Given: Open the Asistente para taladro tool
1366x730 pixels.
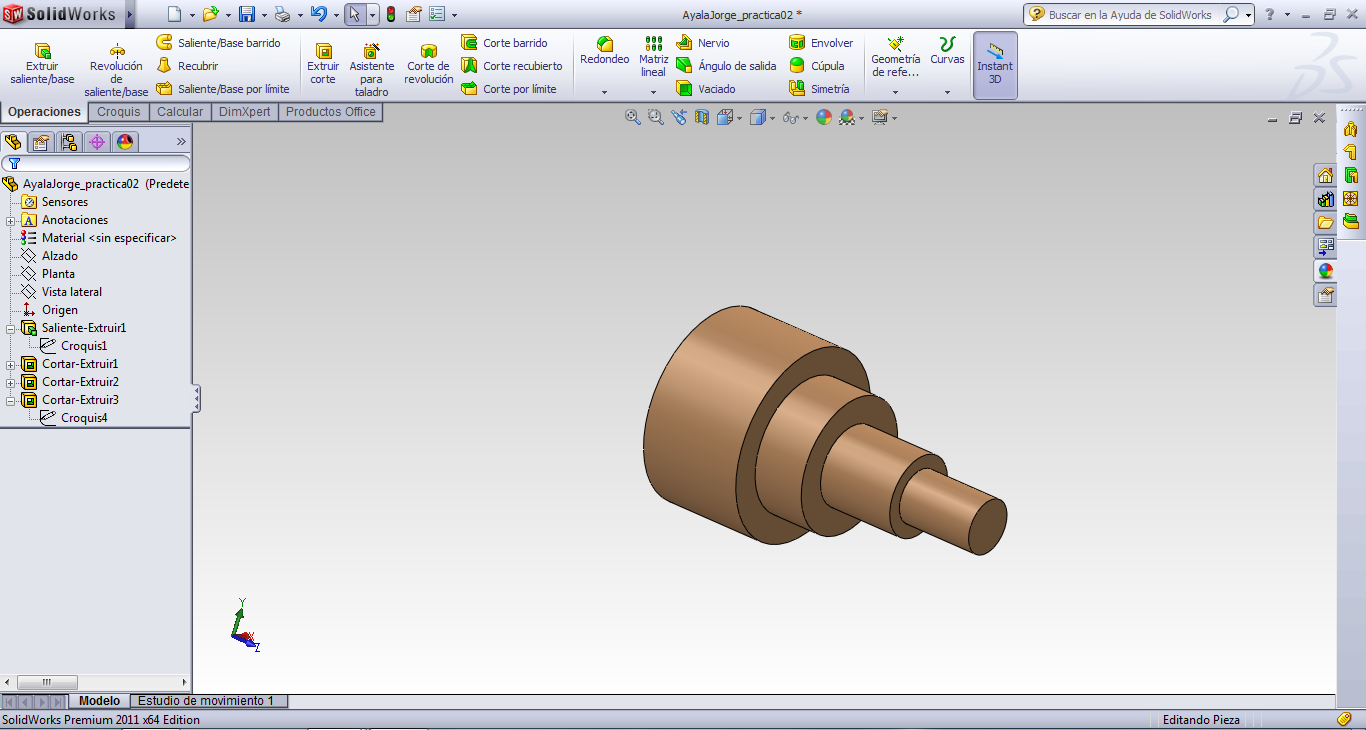Looking at the screenshot, I should [371, 65].
